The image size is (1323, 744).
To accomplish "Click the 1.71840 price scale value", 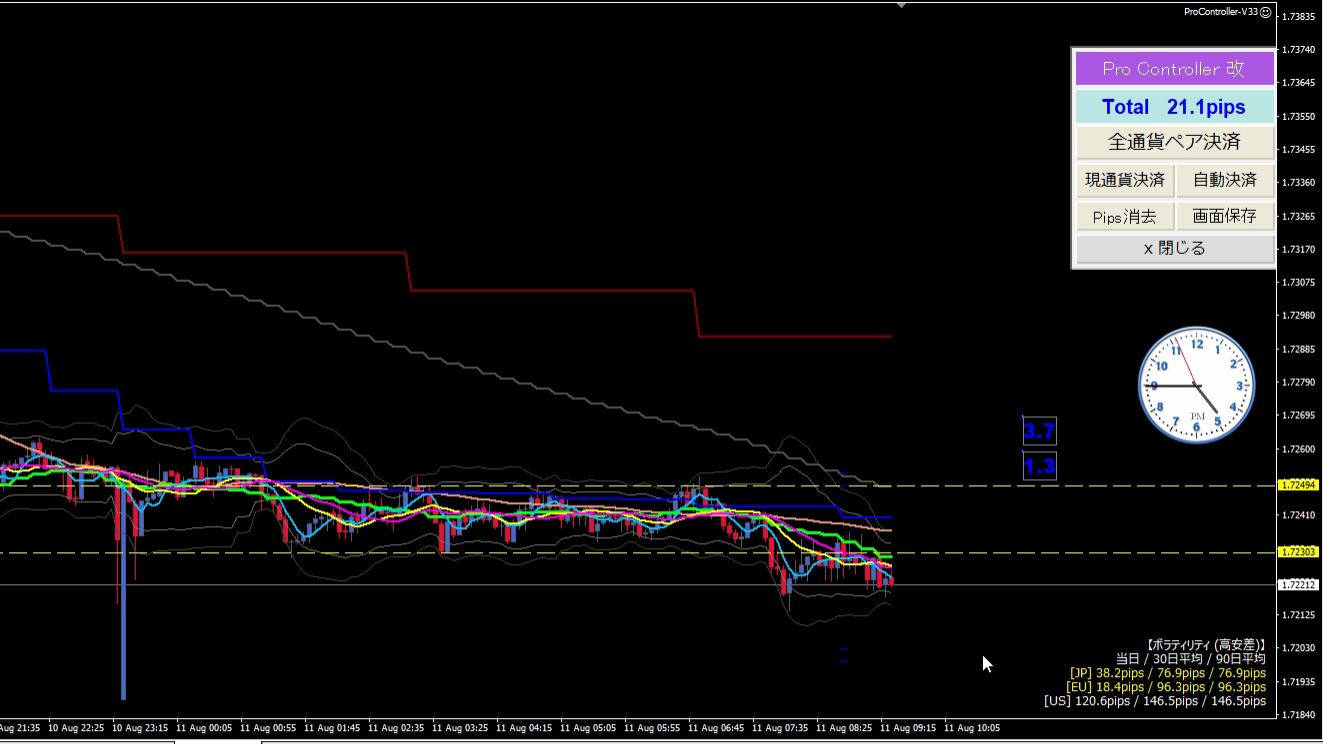I will [1301, 714].
